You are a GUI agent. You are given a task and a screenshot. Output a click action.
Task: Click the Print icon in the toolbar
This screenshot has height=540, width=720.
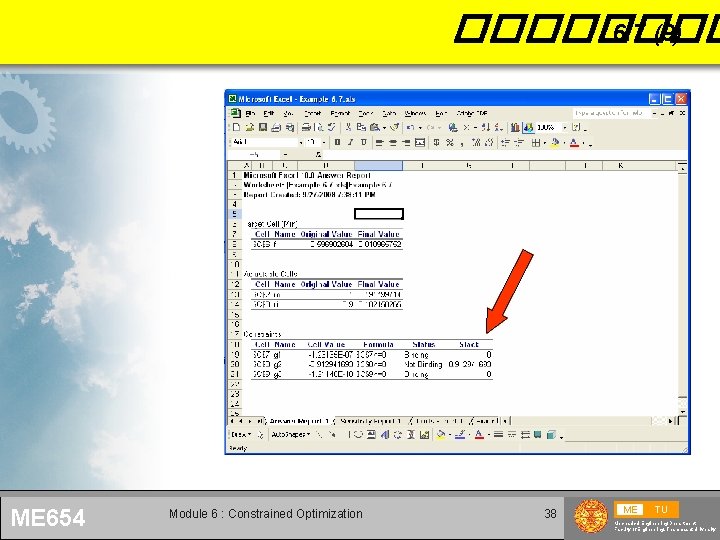pos(306,128)
